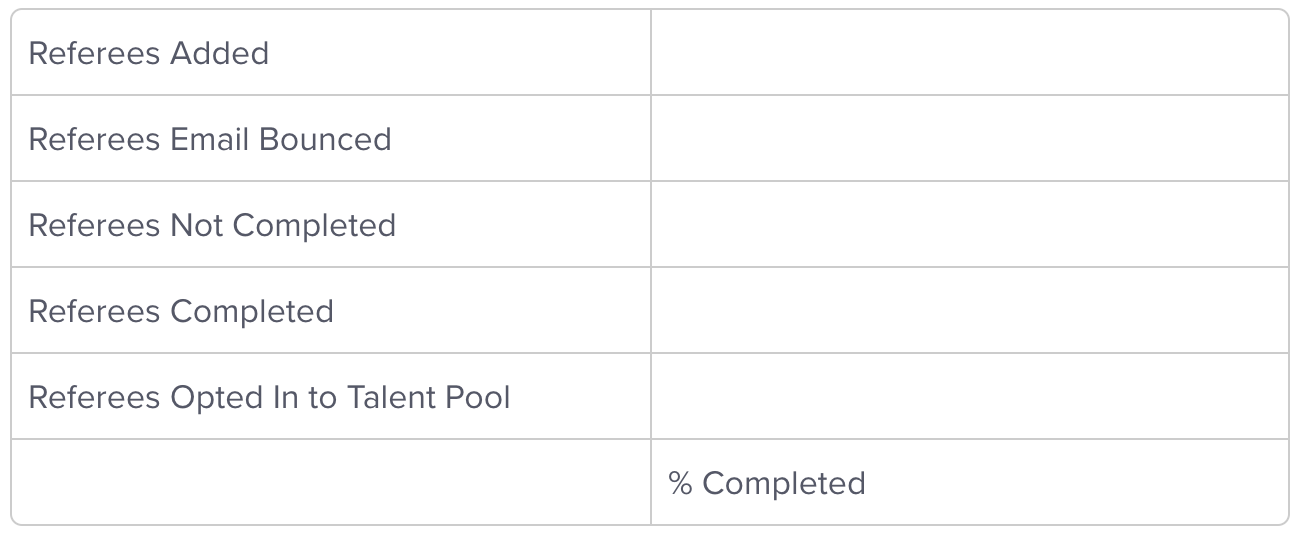Click the Referees Completed row label
1306x544 pixels.
(181, 311)
